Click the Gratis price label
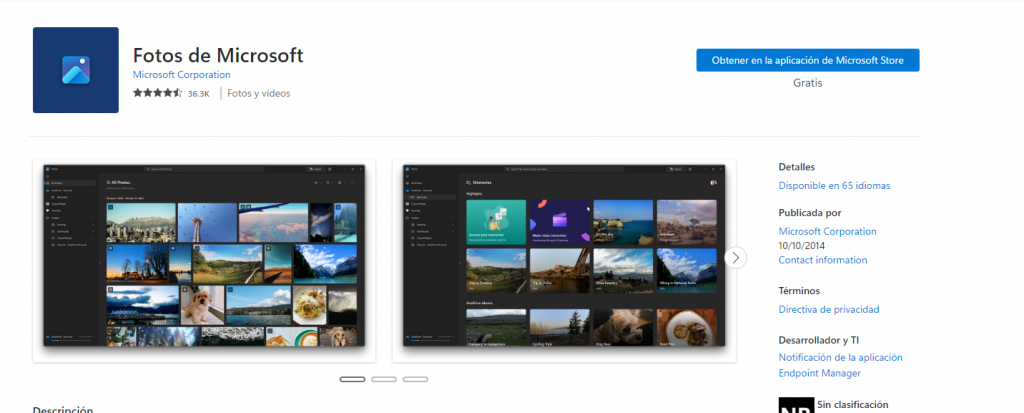The width and height of the screenshot is (1024, 413). (808, 83)
